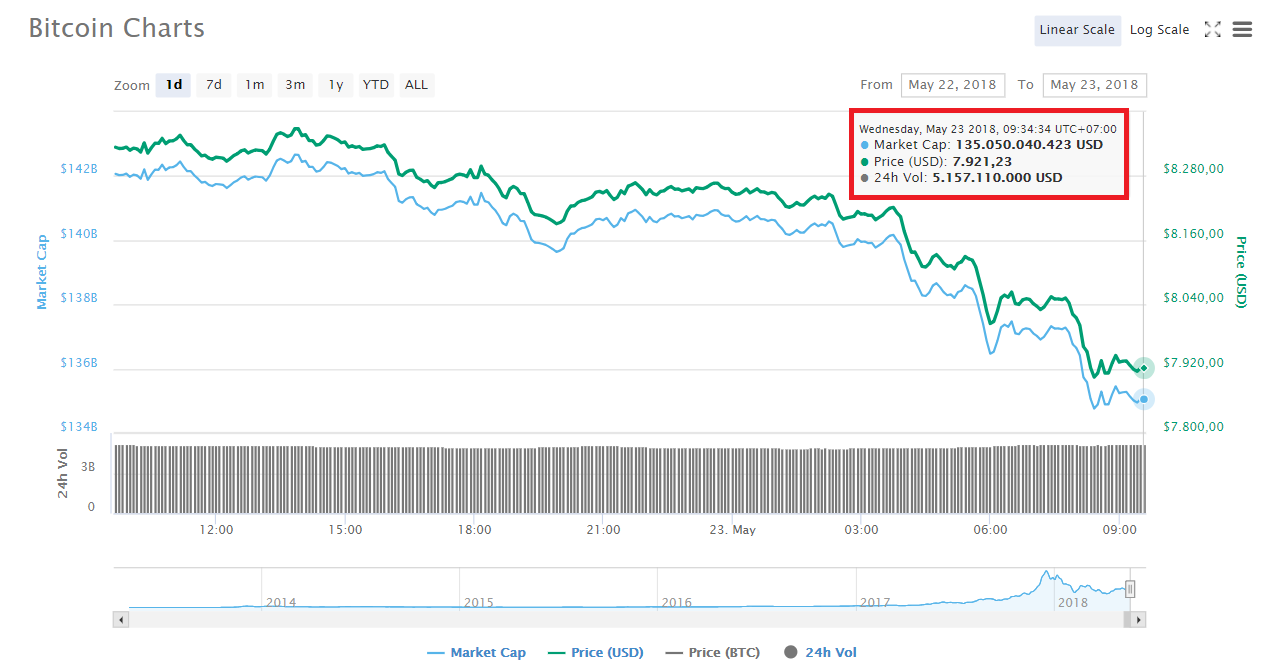Open the chart hamburger menu
The image size is (1274, 670).
[1242, 30]
